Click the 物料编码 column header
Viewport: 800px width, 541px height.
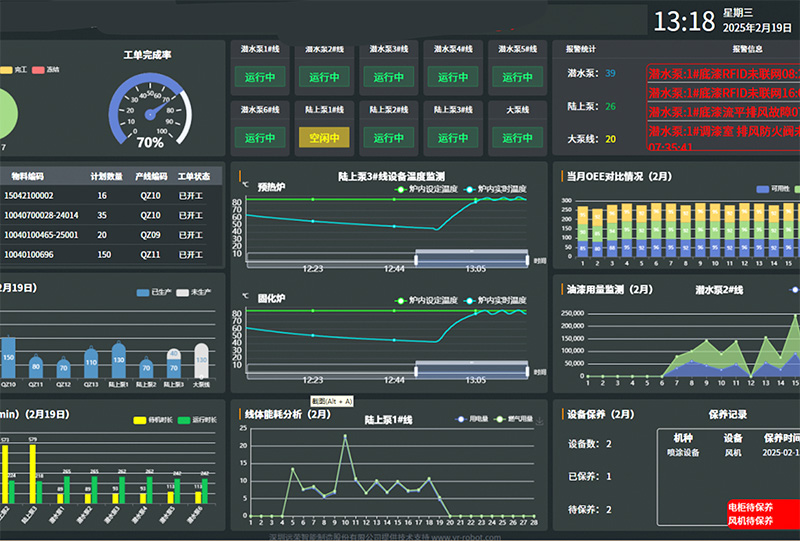pyautogui.click(x=28, y=176)
